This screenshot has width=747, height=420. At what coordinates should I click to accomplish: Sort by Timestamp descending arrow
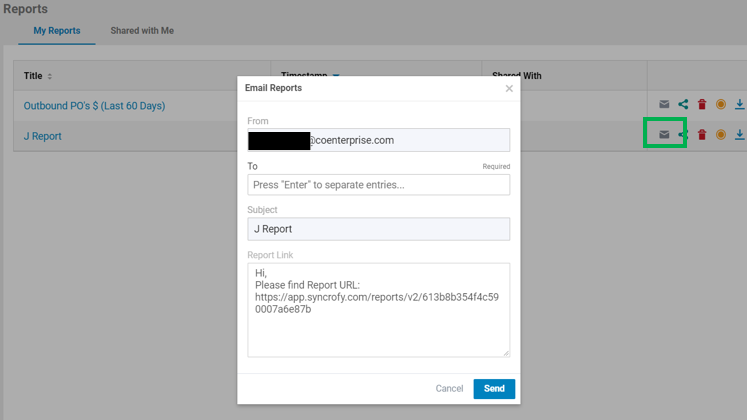click(336, 75)
